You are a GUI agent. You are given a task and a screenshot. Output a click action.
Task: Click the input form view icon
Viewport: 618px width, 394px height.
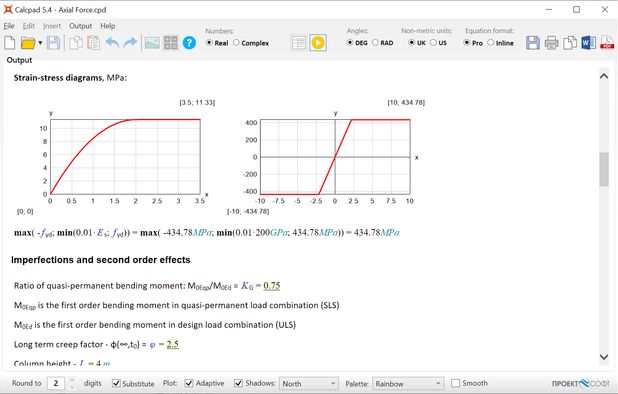click(x=299, y=43)
